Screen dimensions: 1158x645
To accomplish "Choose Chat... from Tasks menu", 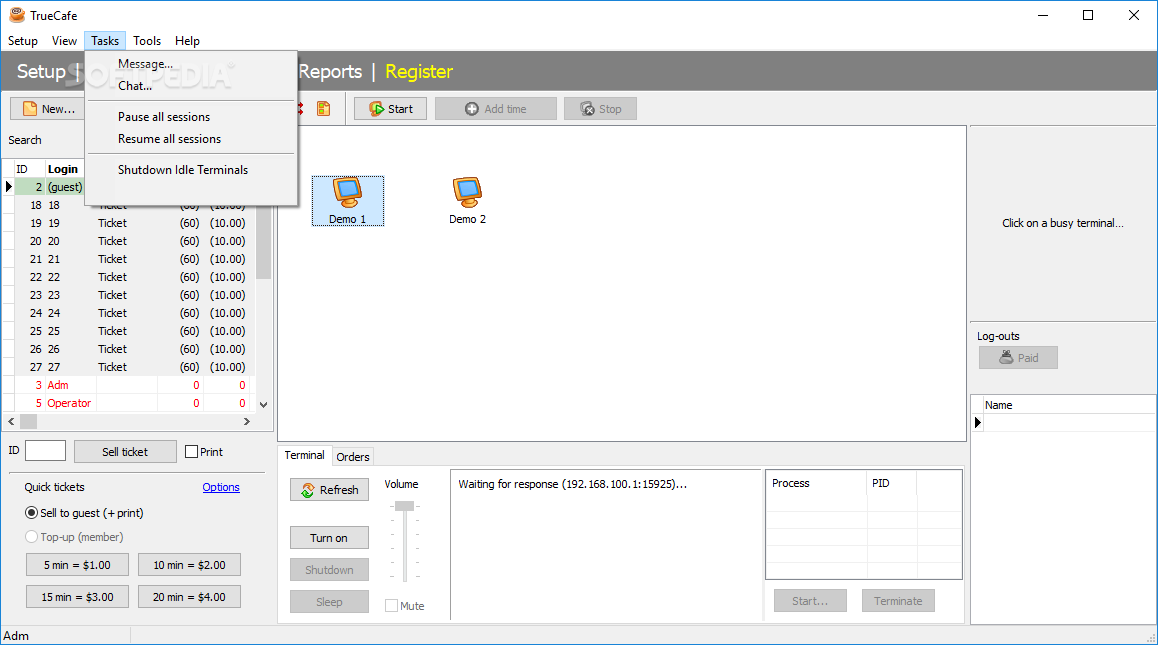I will 191,86.
